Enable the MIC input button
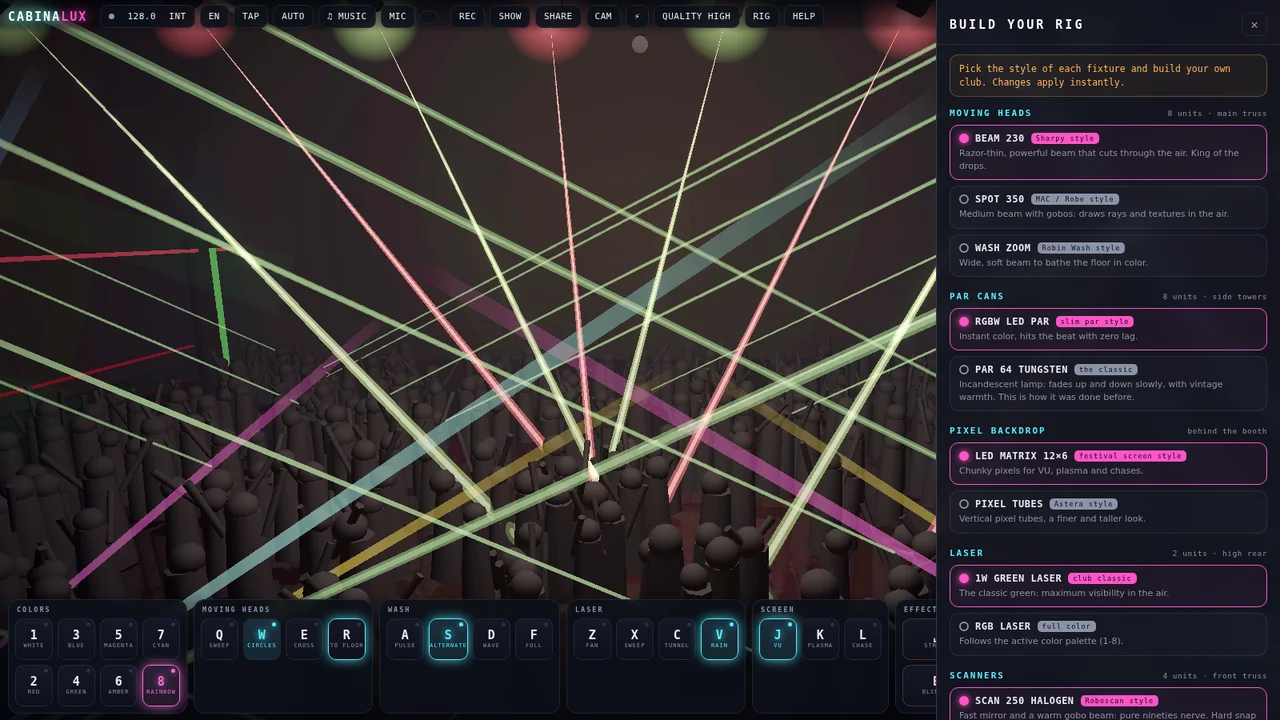The height and width of the screenshot is (720, 1280). click(x=398, y=16)
